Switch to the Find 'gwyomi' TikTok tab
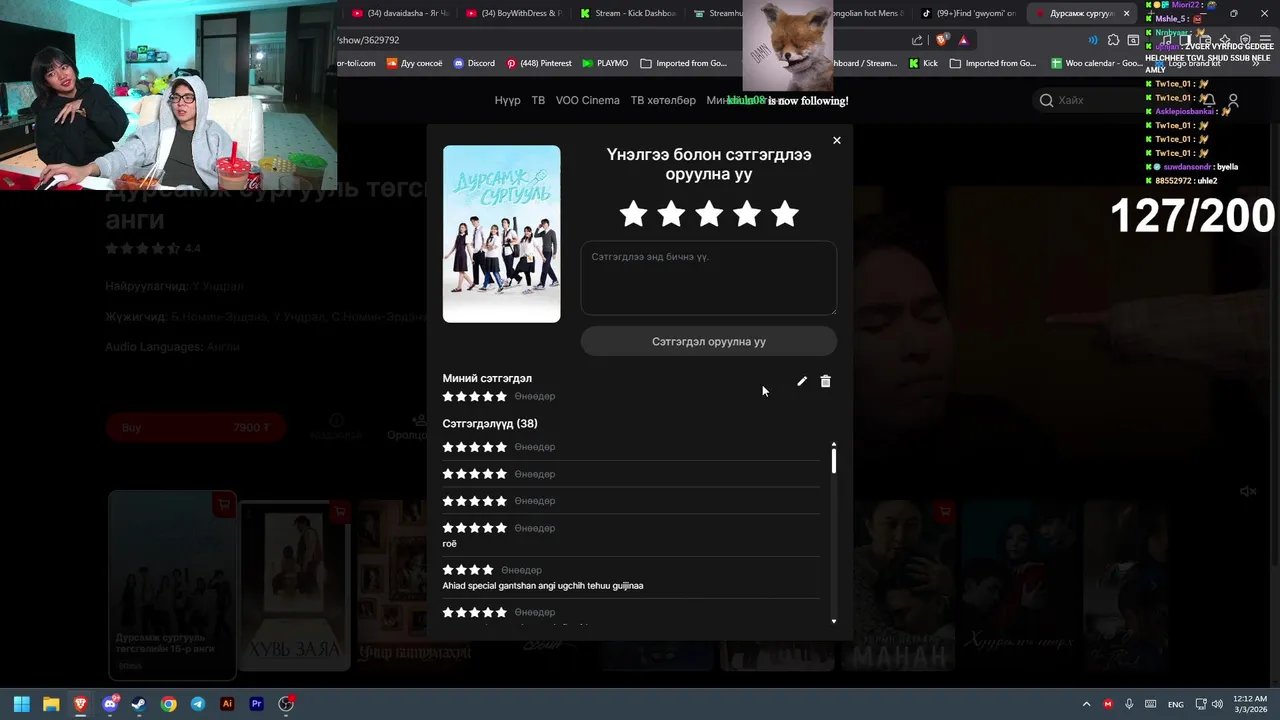Screen dimensions: 1280x720 968,13
